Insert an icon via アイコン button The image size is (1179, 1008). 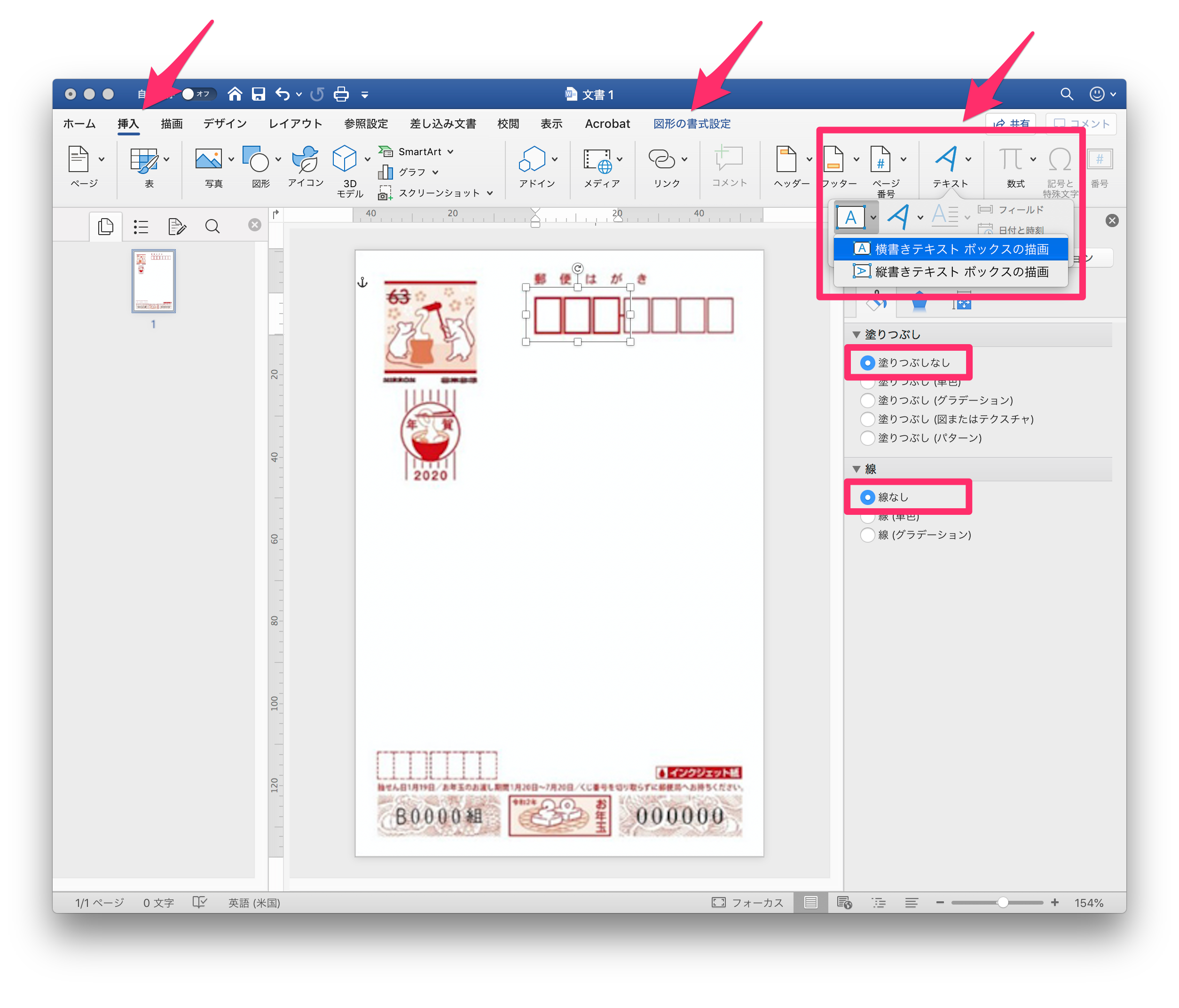tap(306, 166)
